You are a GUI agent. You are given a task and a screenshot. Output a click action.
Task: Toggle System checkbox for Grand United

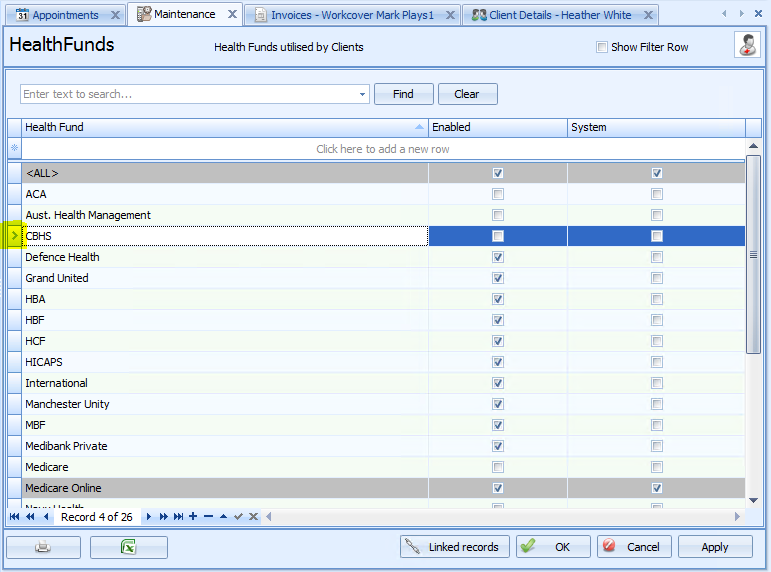[656, 278]
